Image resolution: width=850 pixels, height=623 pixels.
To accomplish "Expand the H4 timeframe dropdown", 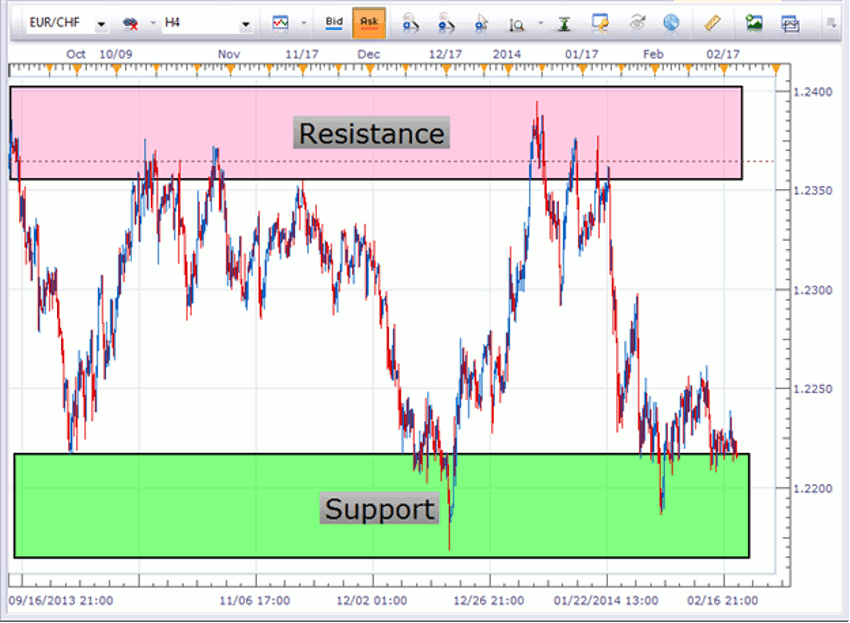I will pyautogui.click(x=246, y=24).
